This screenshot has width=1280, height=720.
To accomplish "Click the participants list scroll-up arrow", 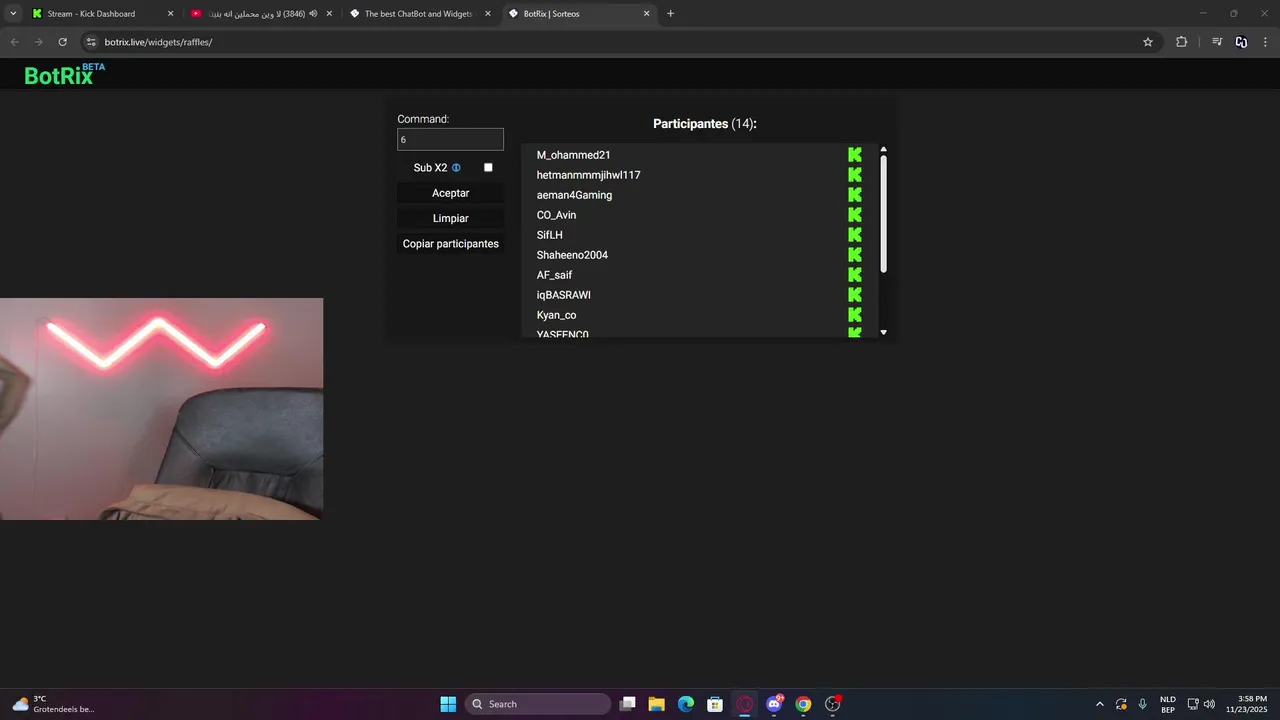I will click(883, 149).
